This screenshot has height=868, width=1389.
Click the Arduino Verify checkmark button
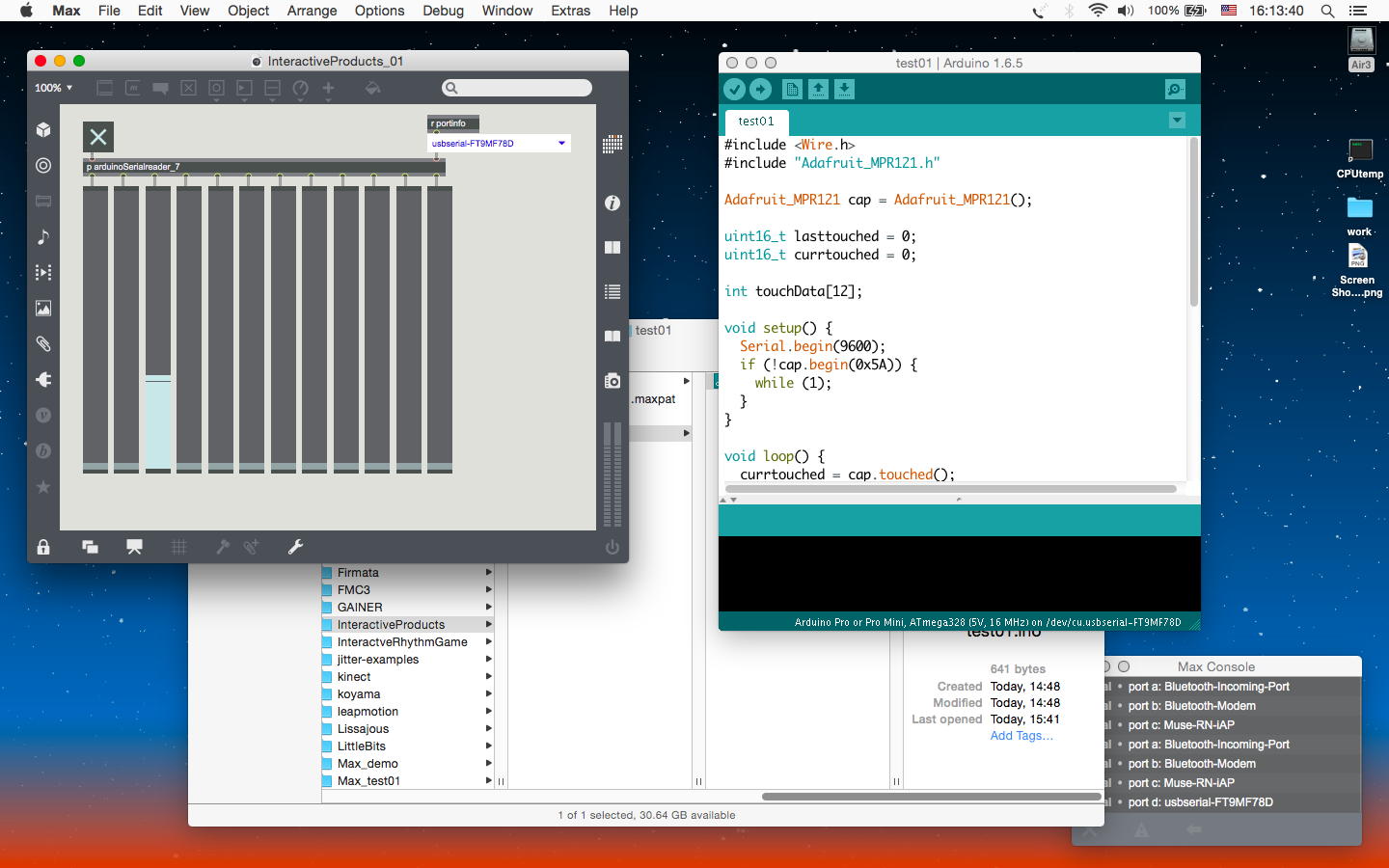coord(734,90)
